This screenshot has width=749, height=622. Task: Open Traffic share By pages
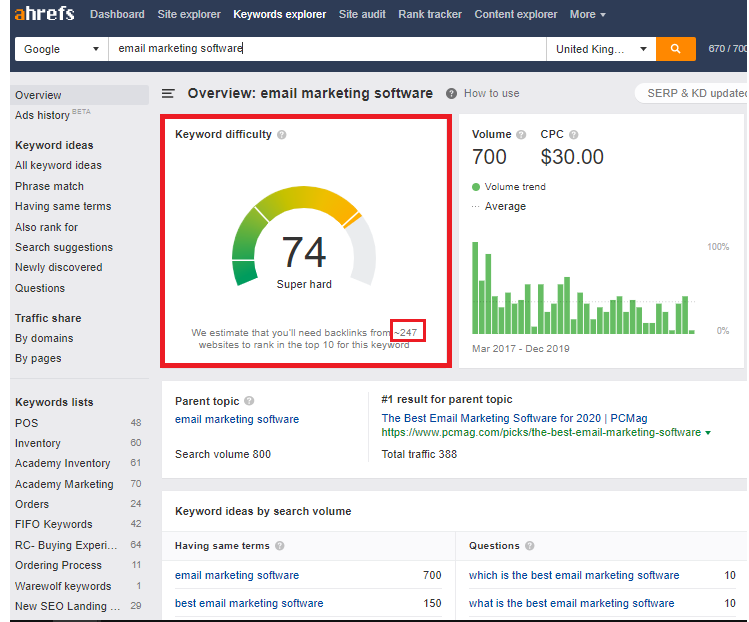coord(38,358)
